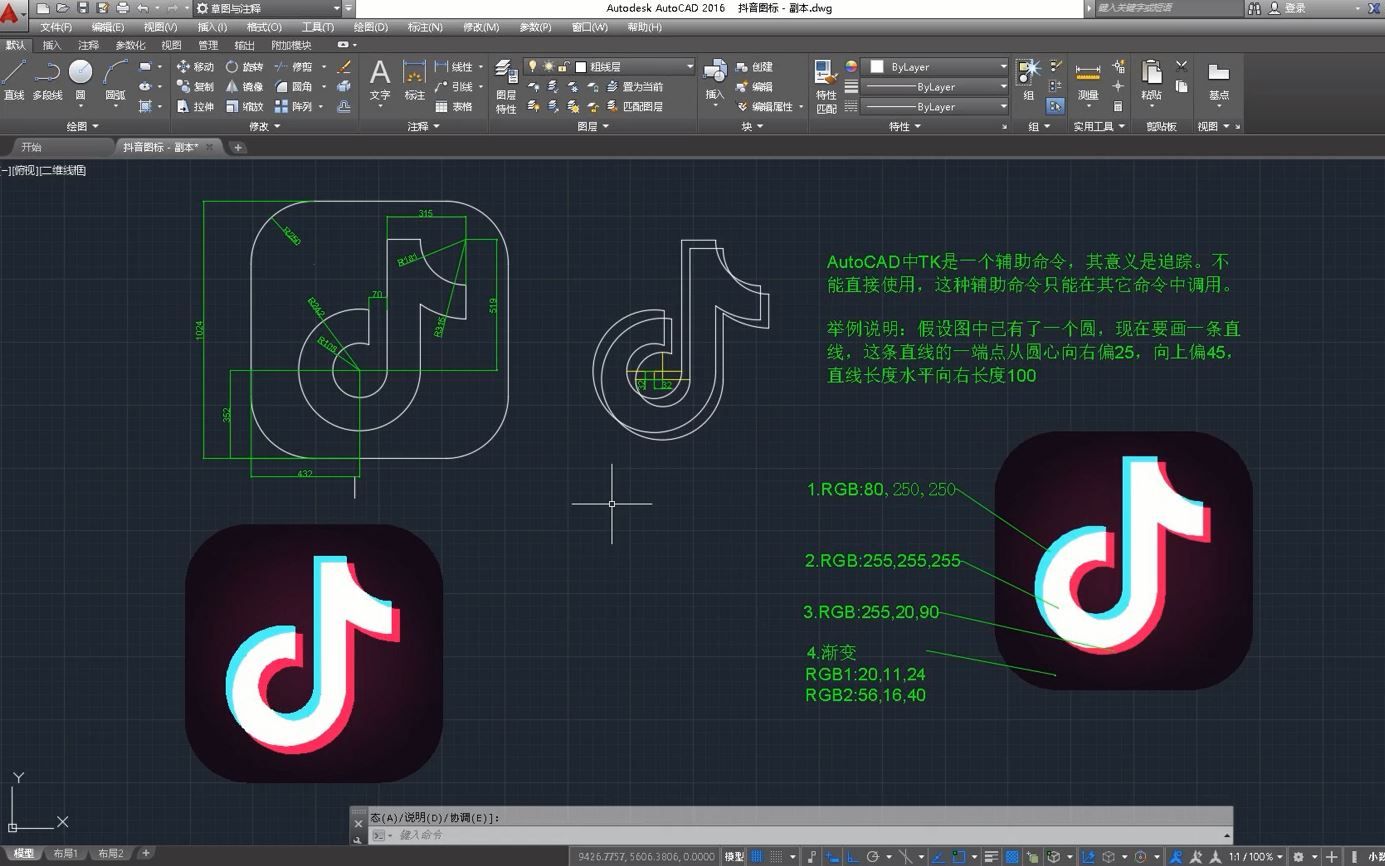Click the 登录 sign-in button

tap(1288, 8)
